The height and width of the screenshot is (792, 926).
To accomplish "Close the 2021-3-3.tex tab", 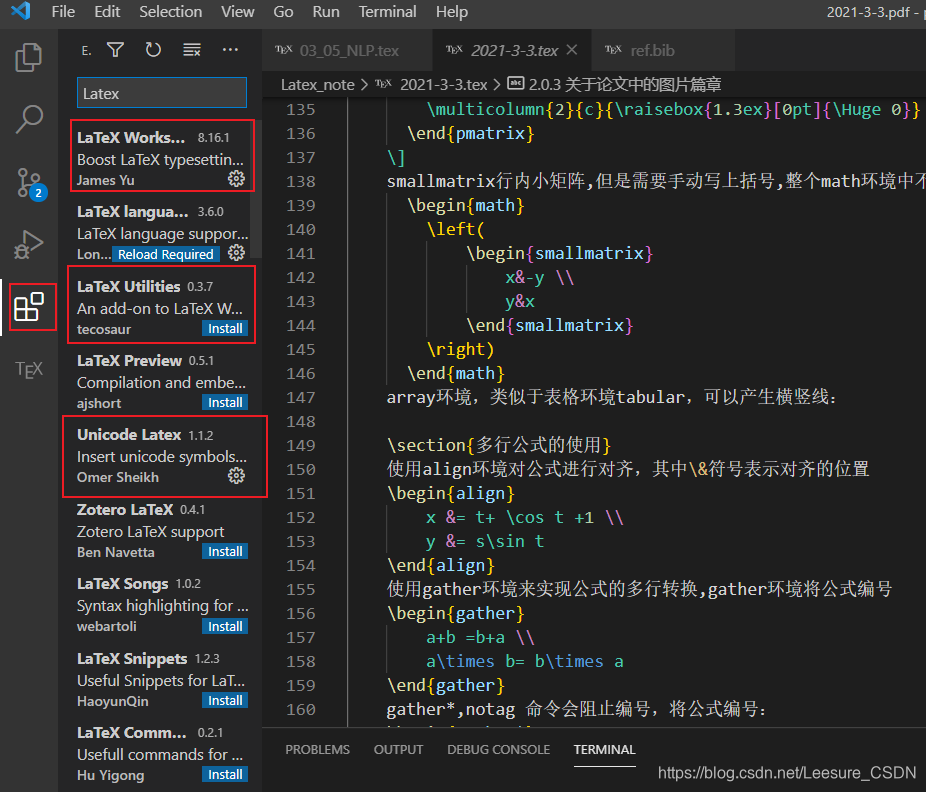I will (572, 50).
